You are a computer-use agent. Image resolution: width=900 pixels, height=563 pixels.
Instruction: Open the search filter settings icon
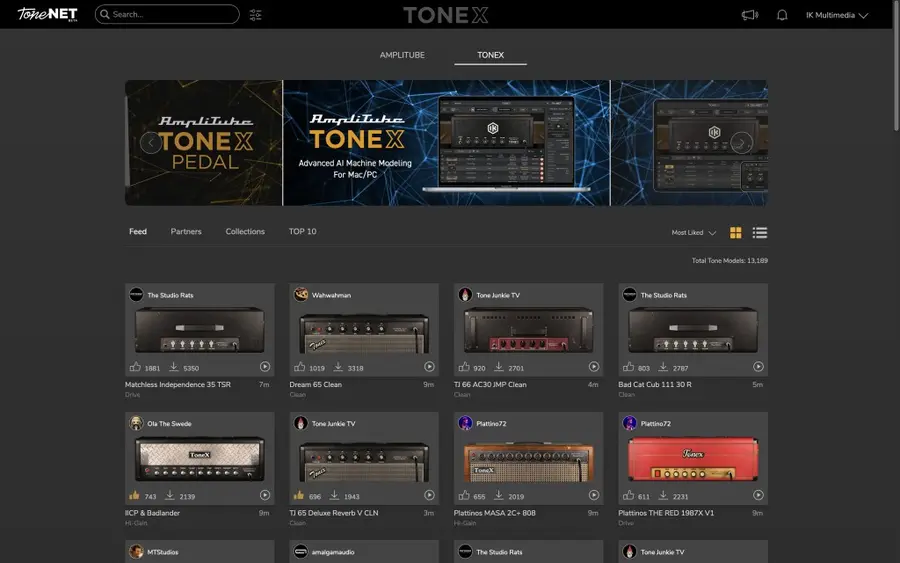255,15
